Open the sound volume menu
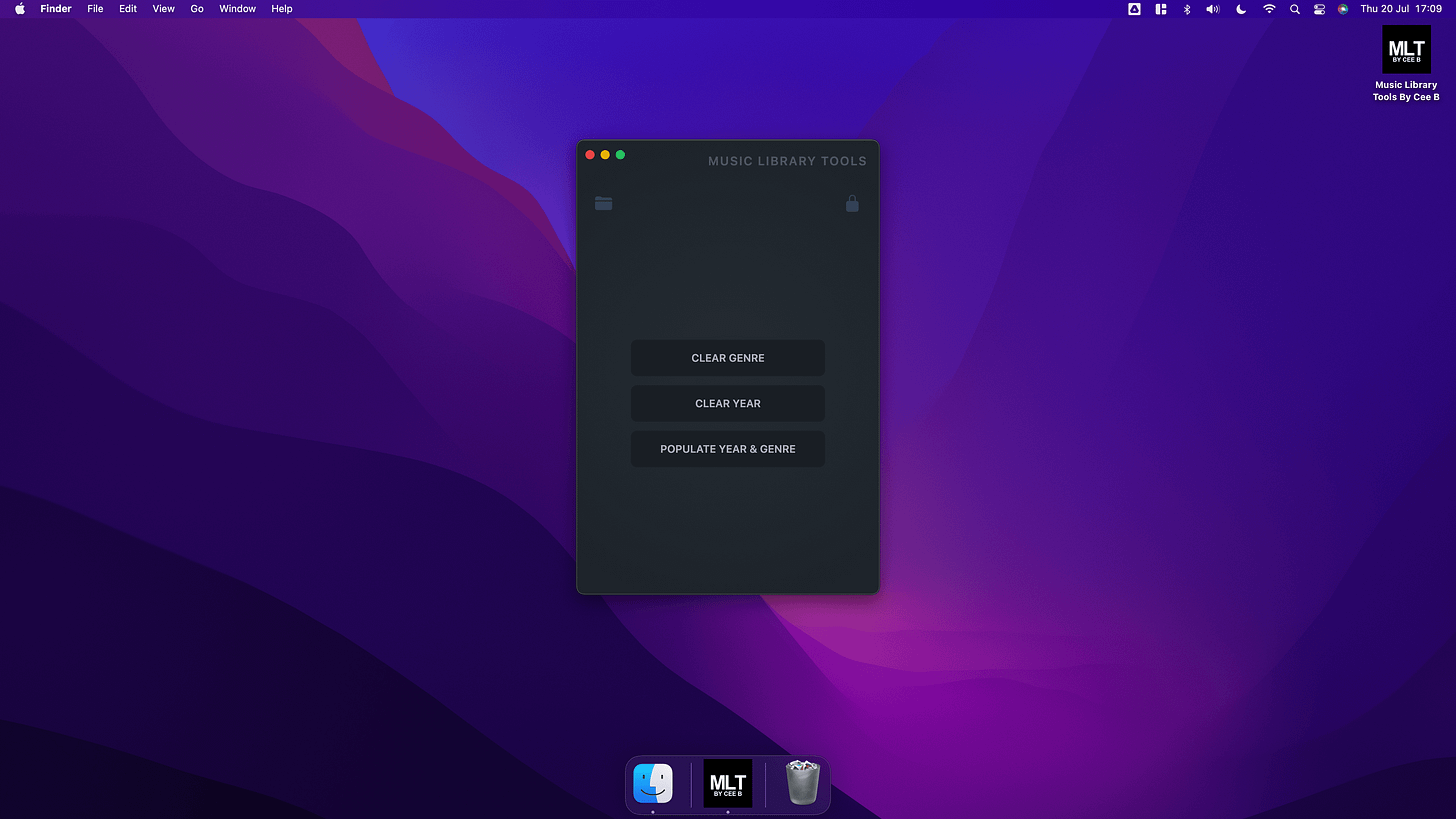This screenshot has height=819, width=1456. (x=1213, y=9)
